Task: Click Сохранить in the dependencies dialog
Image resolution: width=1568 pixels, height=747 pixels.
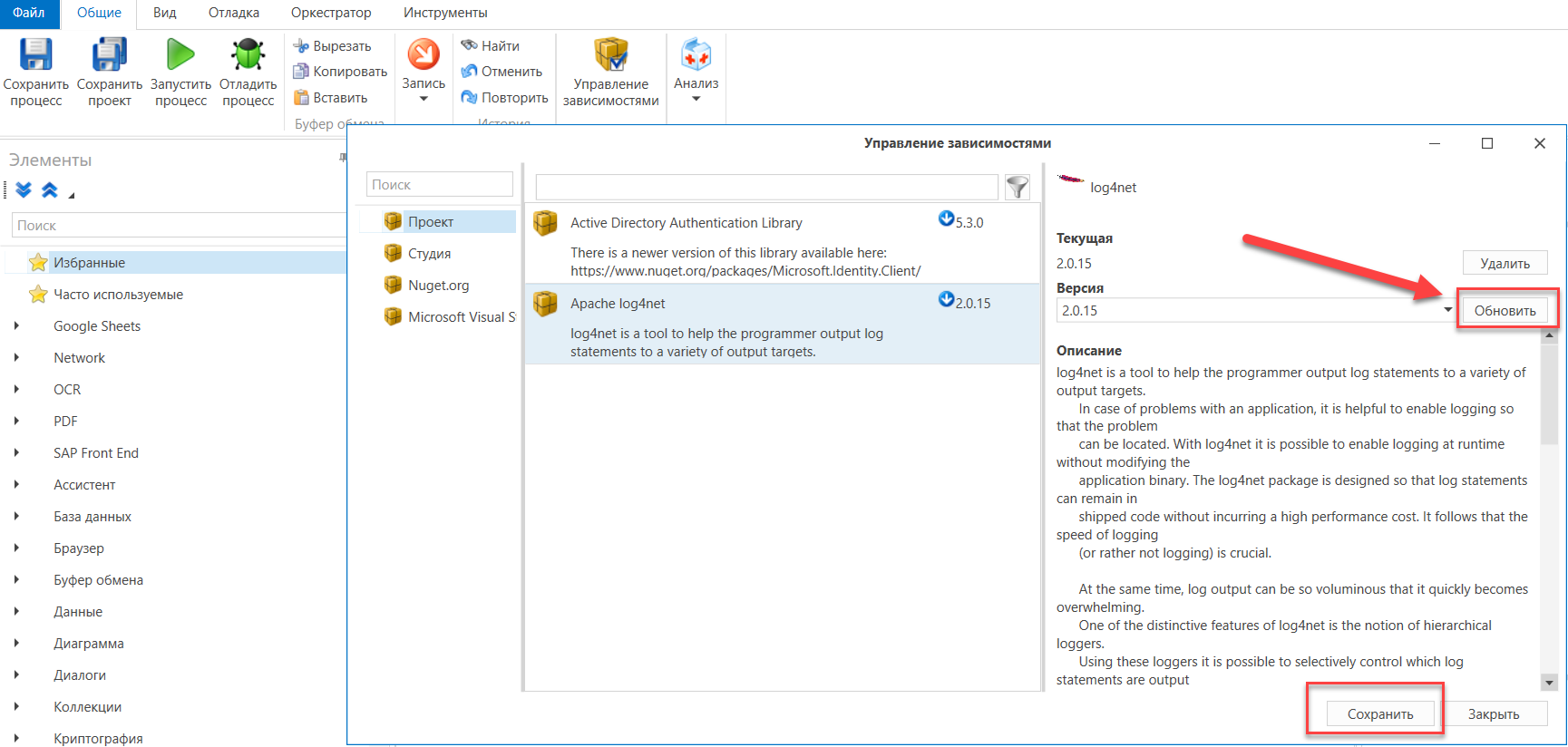Action: (1379, 714)
